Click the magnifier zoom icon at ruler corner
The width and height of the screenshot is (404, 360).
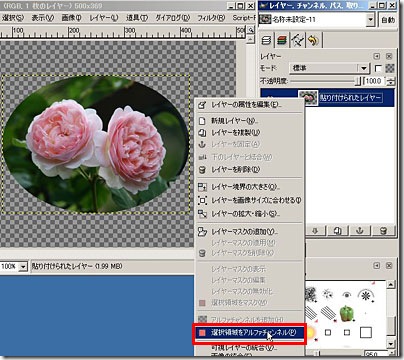[x=251, y=30]
